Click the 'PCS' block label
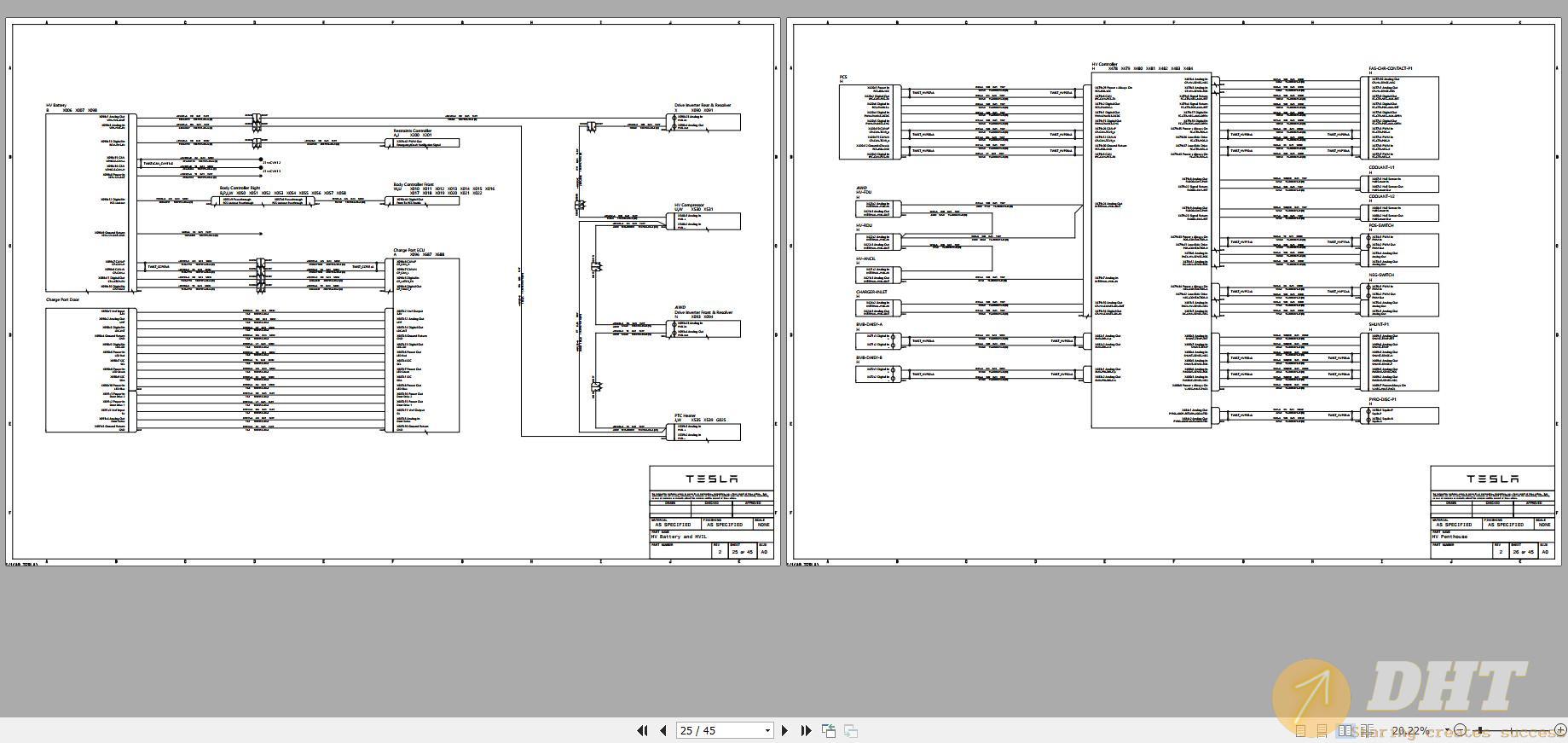This screenshot has height=743, width=1568. (x=843, y=78)
